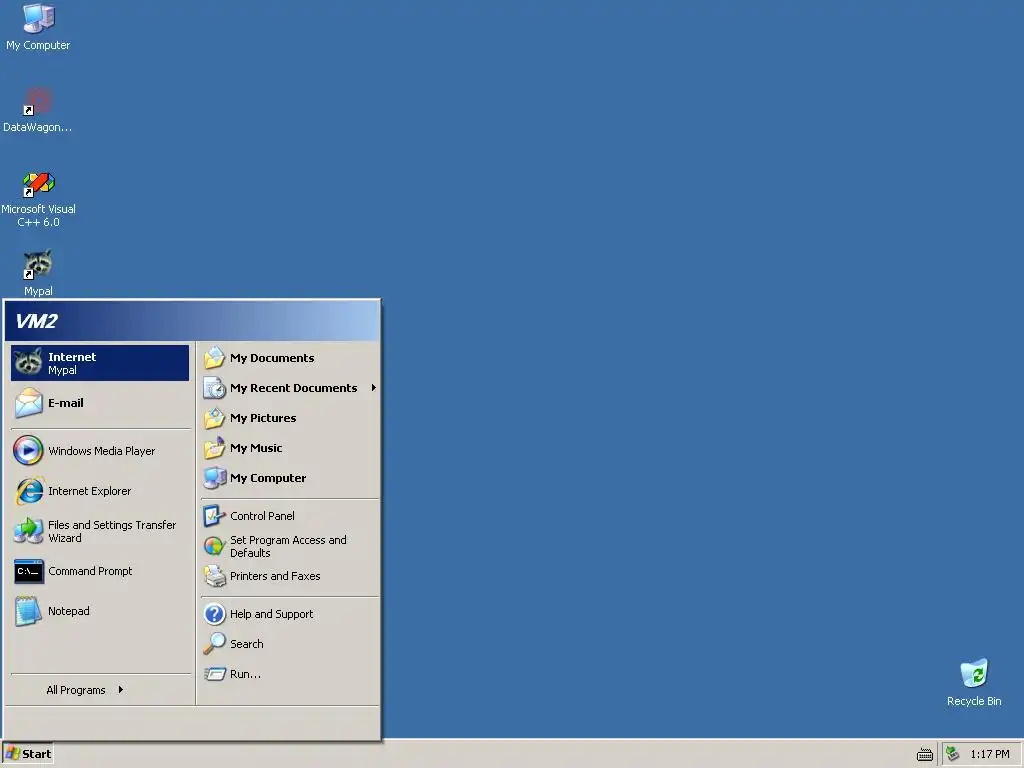Click the Set Program Access icon
This screenshot has height=768, width=1024.
coord(214,546)
